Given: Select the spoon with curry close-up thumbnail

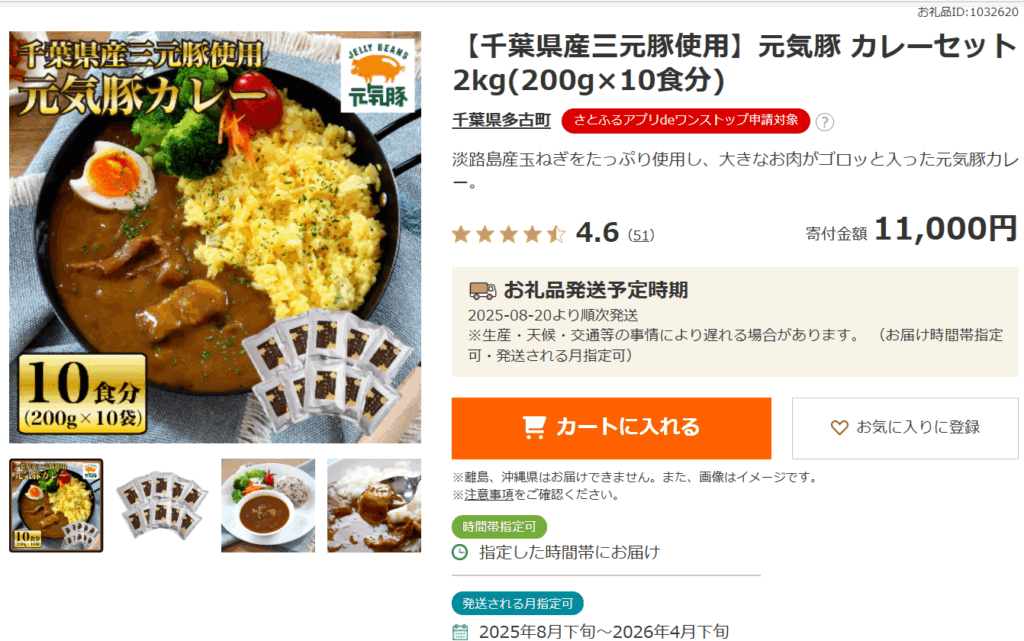Looking at the screenshot, I should pyautogui.click(x=374, y=505).
